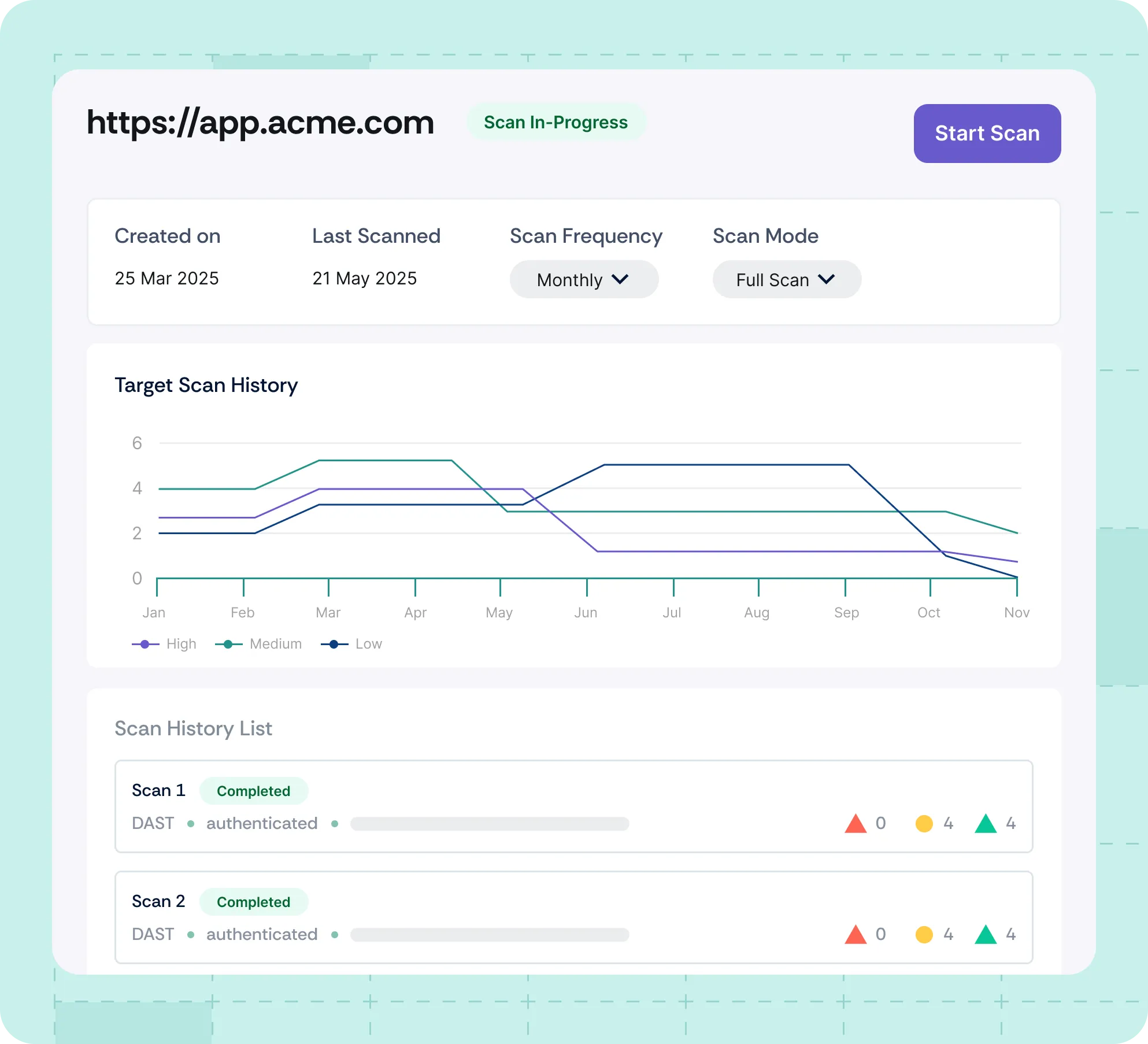1148x1044 pixels.
Task: Click the yellow medium-severity circle in Scan 2
Action: coord(924,935)
